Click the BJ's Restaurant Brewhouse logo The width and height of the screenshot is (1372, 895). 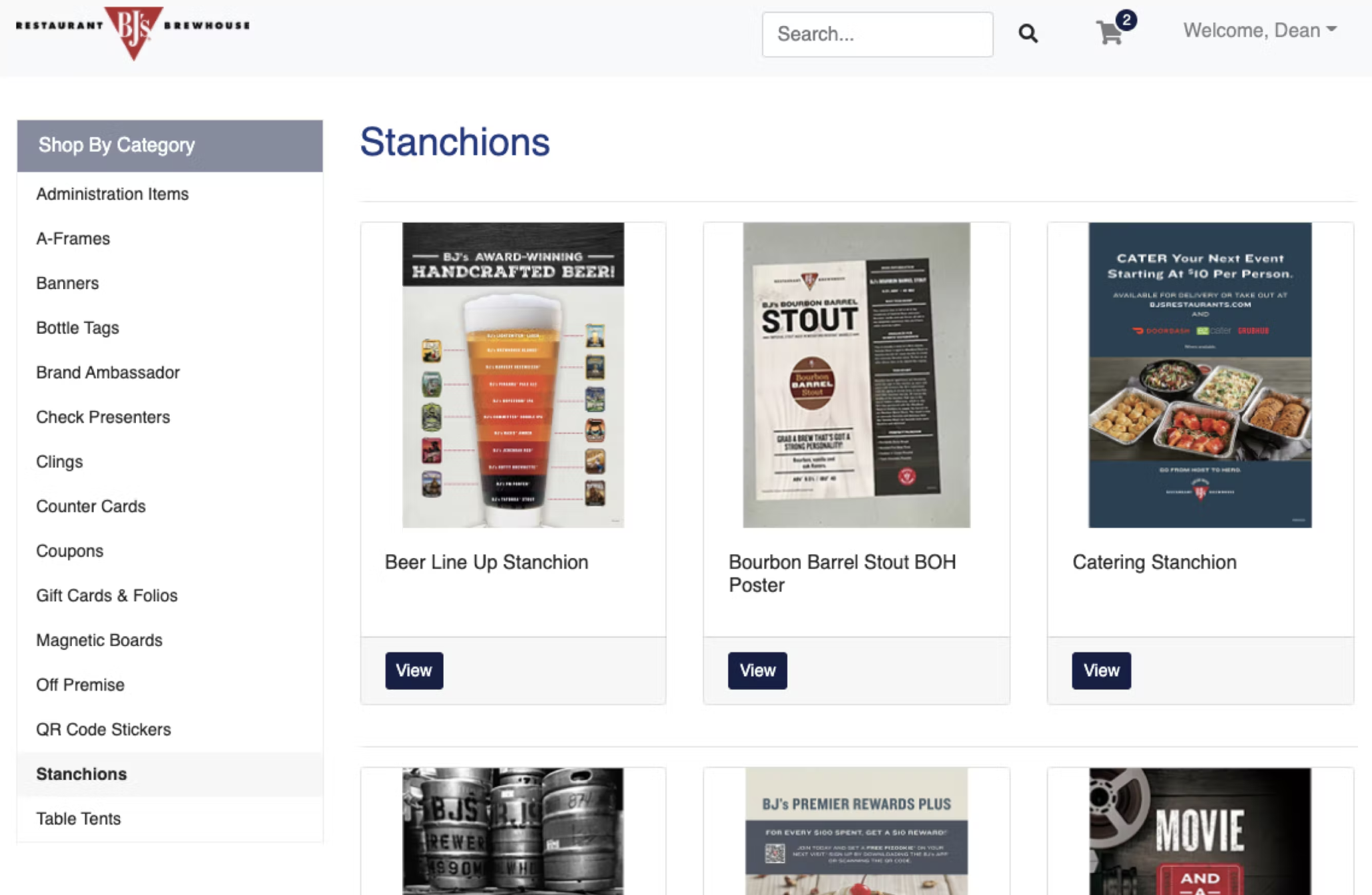[133, 31]
